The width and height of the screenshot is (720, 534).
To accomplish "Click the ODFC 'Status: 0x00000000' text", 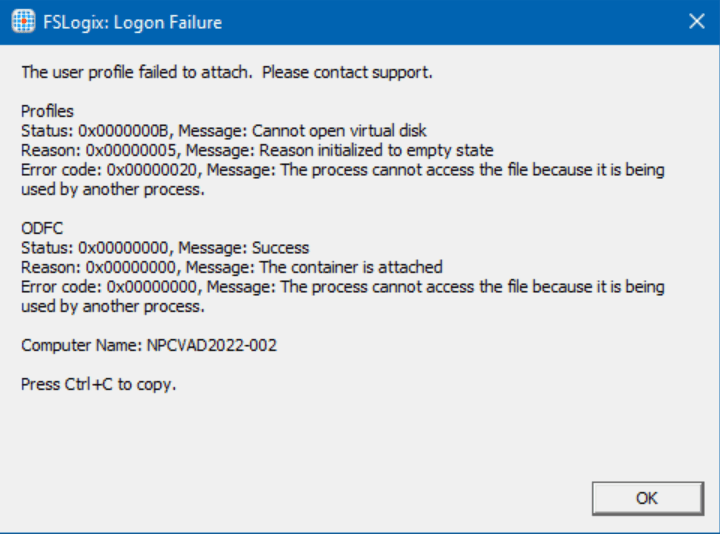I will pos(86,247).
